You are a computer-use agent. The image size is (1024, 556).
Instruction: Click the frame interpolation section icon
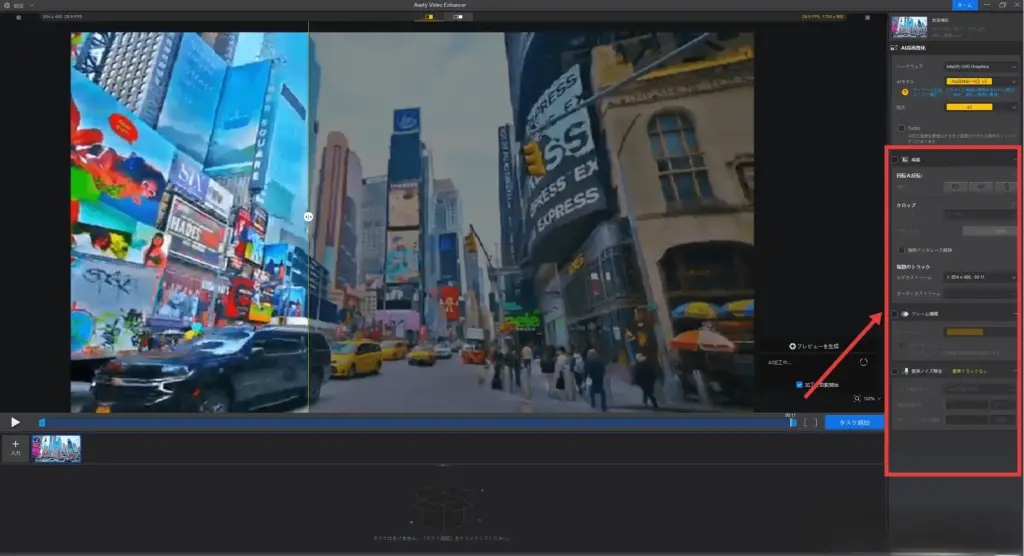click(x=905, y=314)
